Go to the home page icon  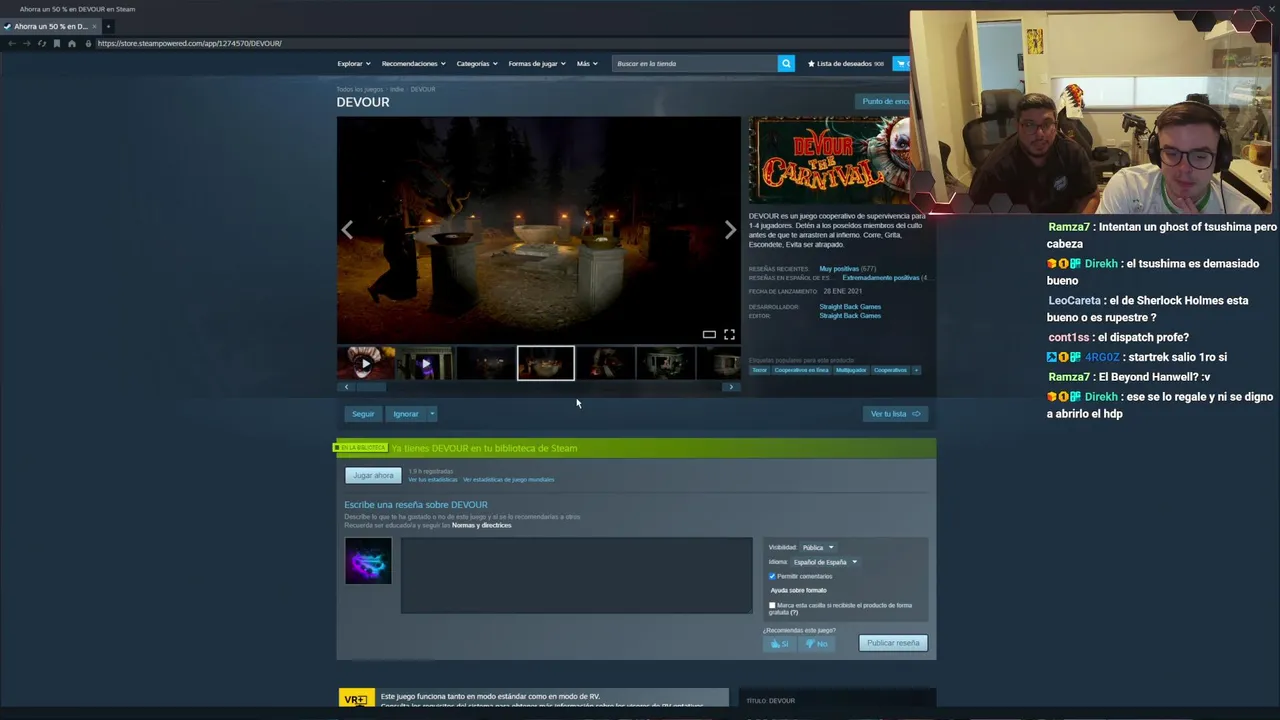coord(71,43)
